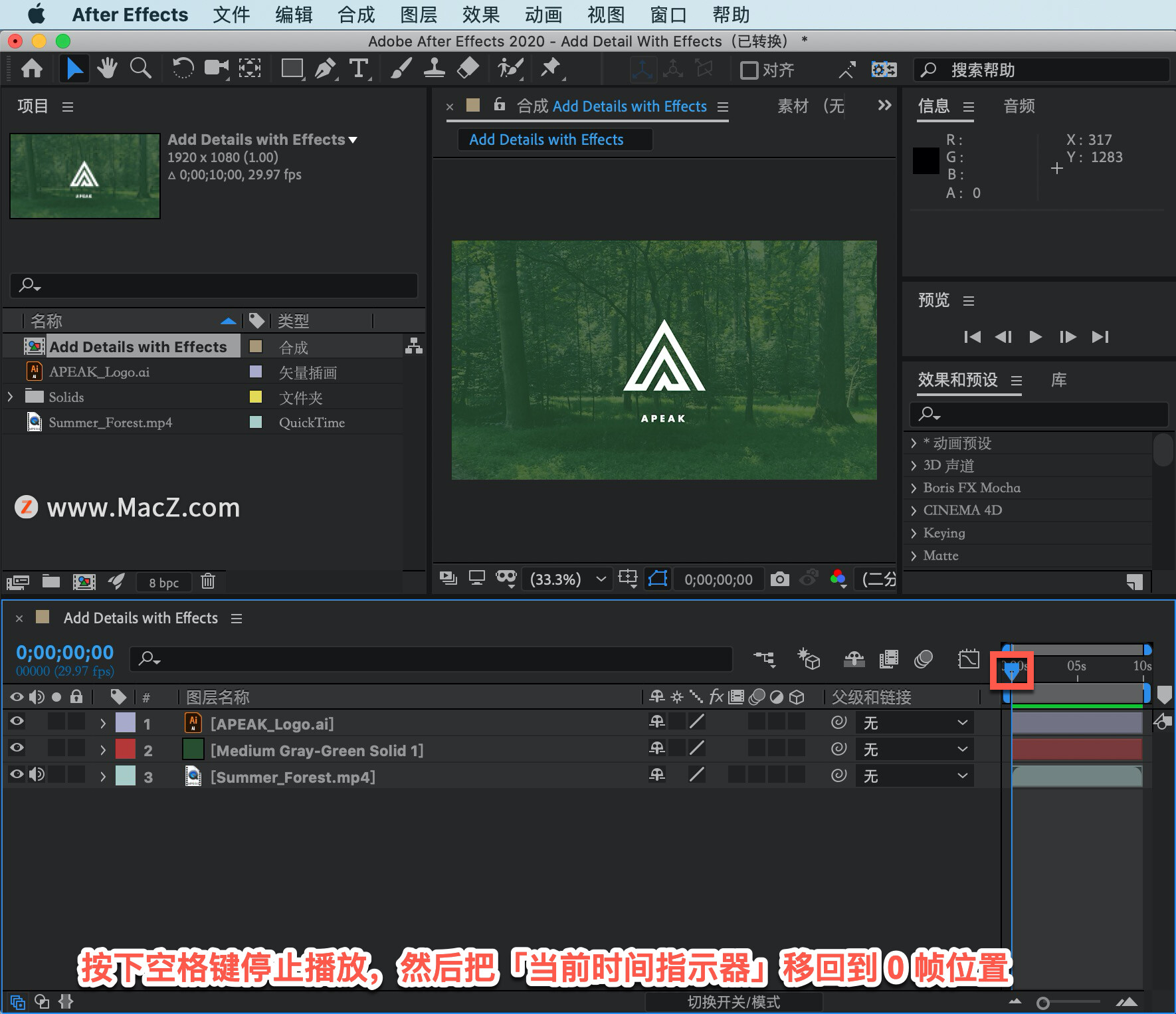The height and width of the screenshot is (1014, 1176).
Task: Click the 搜索帮助 search field
Action: (x=1042, y=70)
